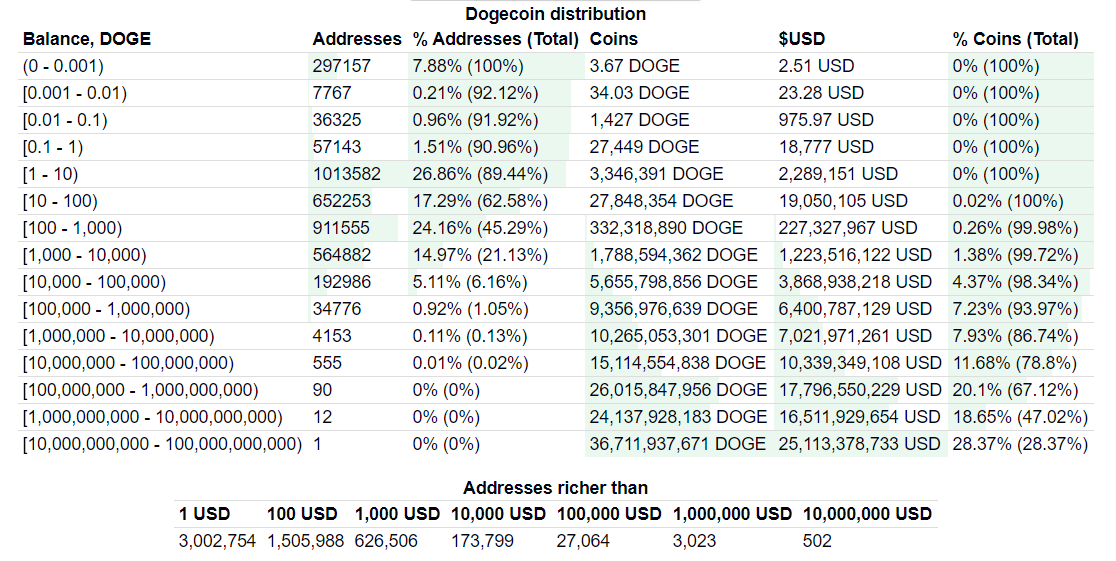Click the '% Addresses (Total)' column header
The width and height of the screenshot is (1116, 561).
pyautogui.click(x=495, y=38)
